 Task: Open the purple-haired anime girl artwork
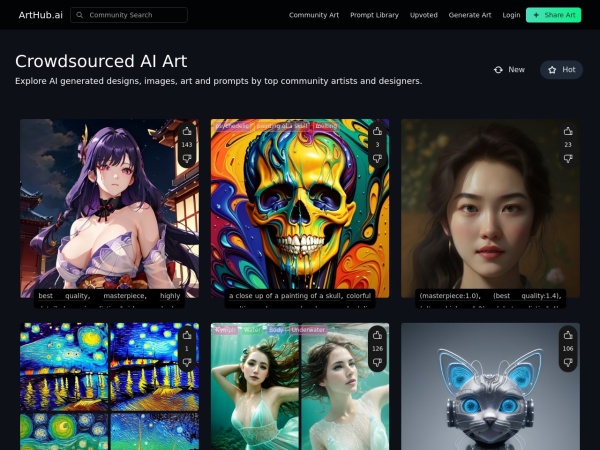pyautogui.click(x=109, y=209)
